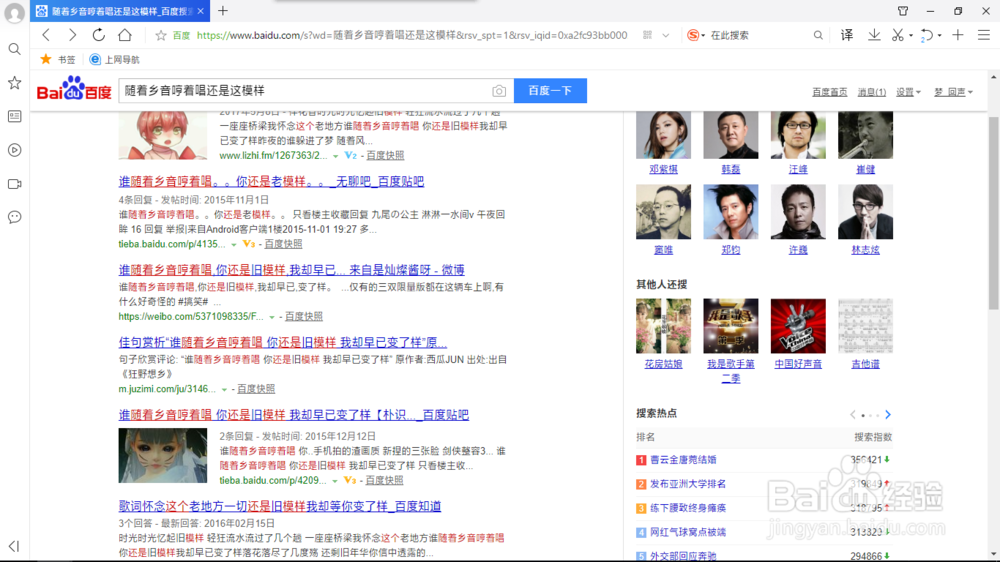Screen dimensions: 1000x562
Task: Expand the address bar dropdown chevron
Action: 666,36
